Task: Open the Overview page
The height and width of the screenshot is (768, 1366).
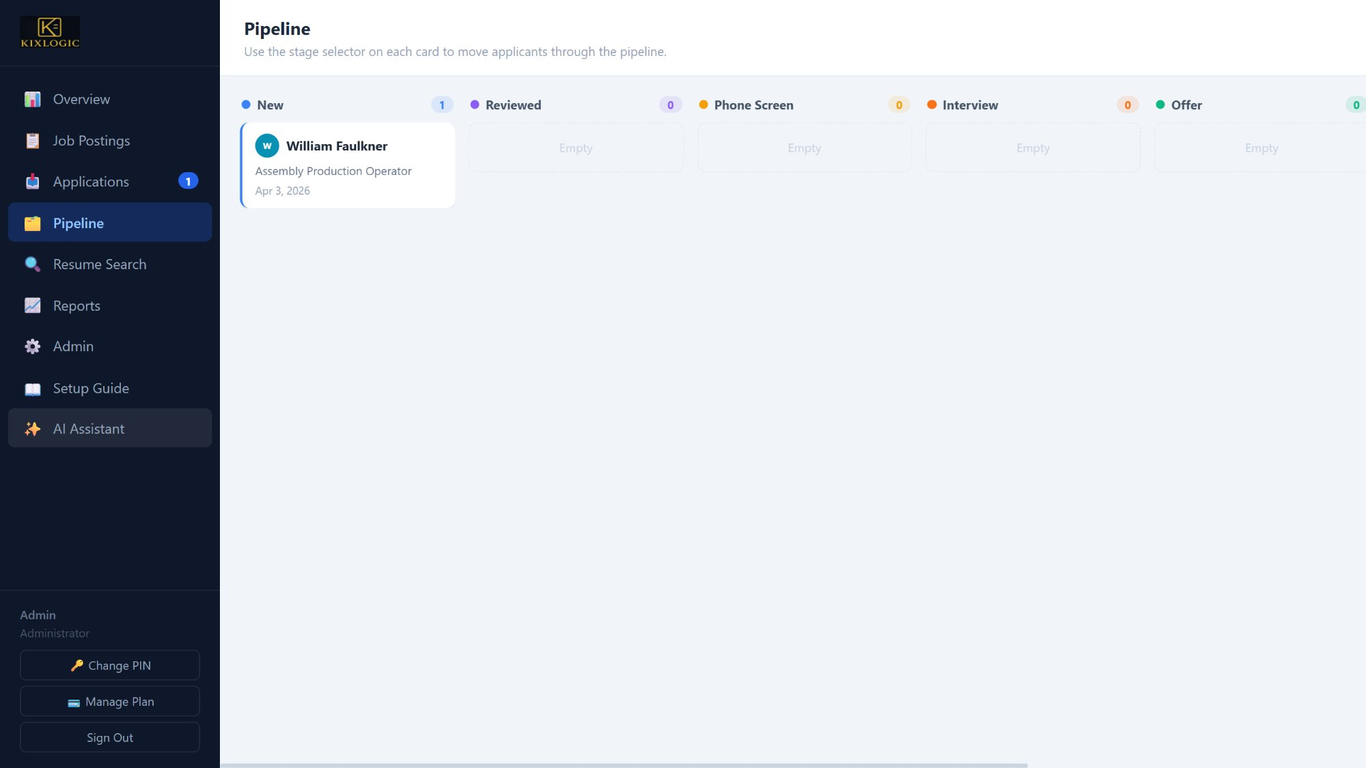Action: [110, 99]
